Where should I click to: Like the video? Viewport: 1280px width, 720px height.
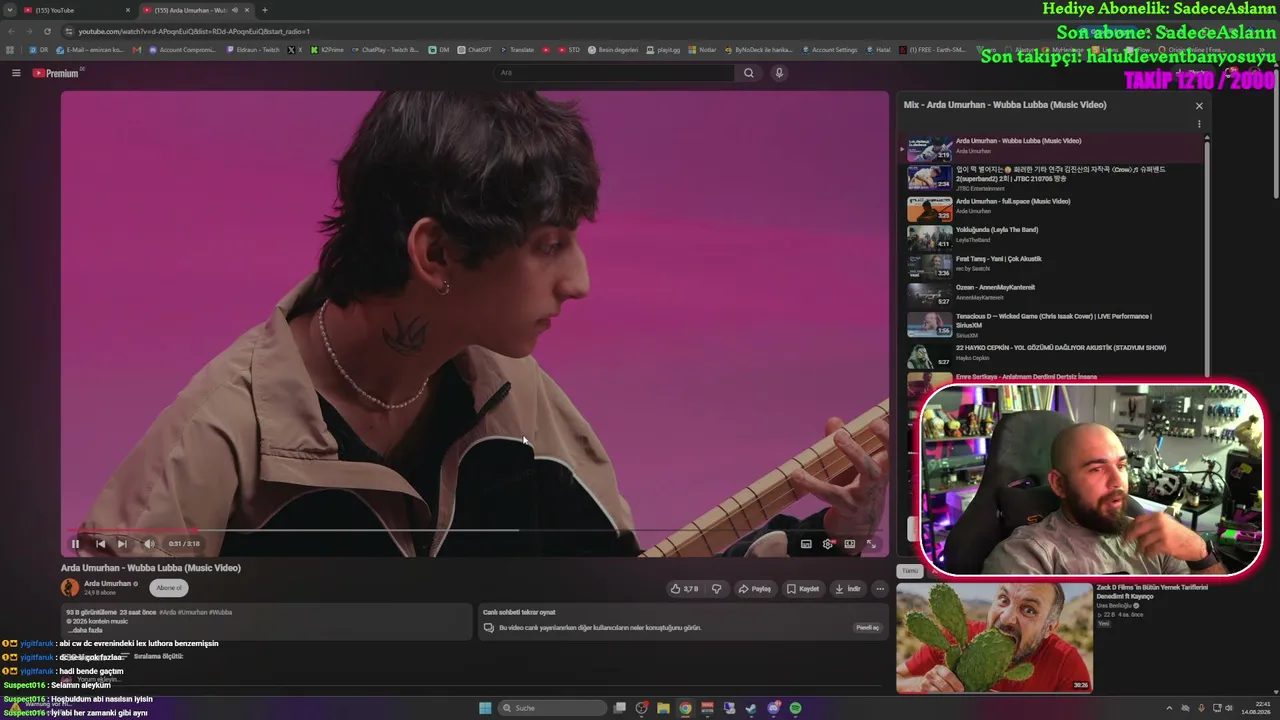[685, 589]
